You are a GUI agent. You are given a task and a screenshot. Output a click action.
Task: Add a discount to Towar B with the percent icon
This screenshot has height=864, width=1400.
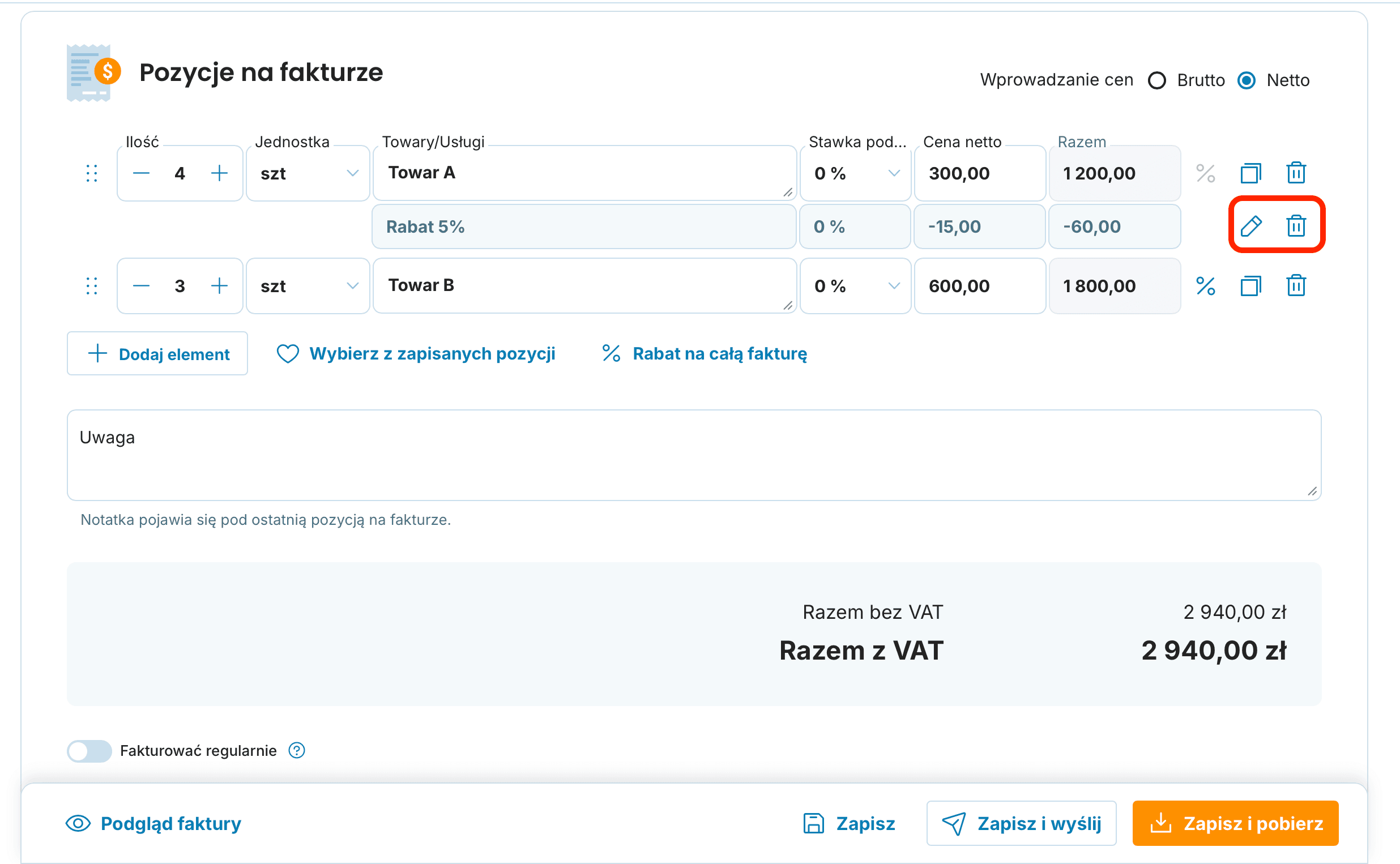(1205, 286)
